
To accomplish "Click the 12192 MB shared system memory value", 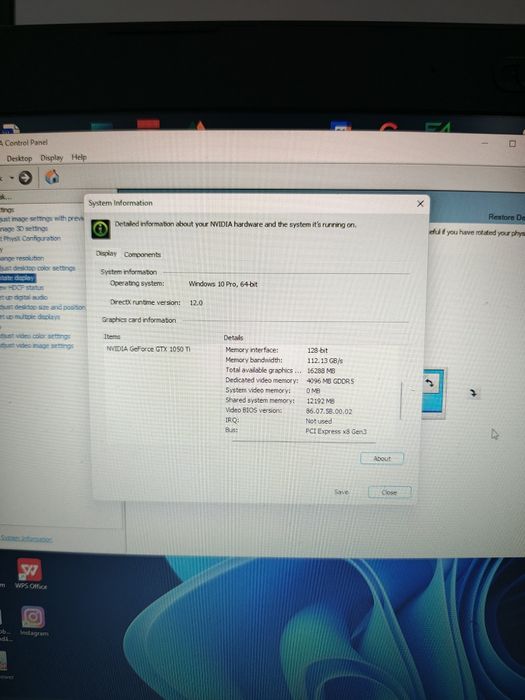I will click(x=320, y=401).
